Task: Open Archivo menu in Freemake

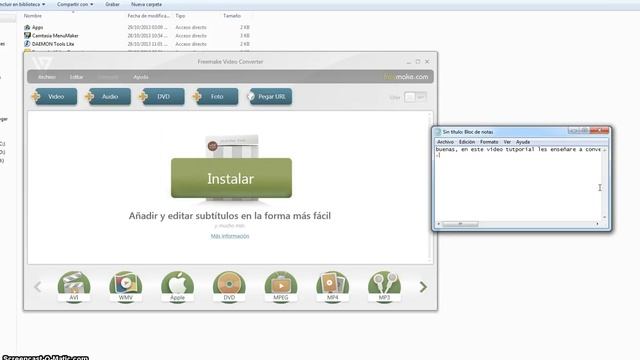Action: [47, 77]
